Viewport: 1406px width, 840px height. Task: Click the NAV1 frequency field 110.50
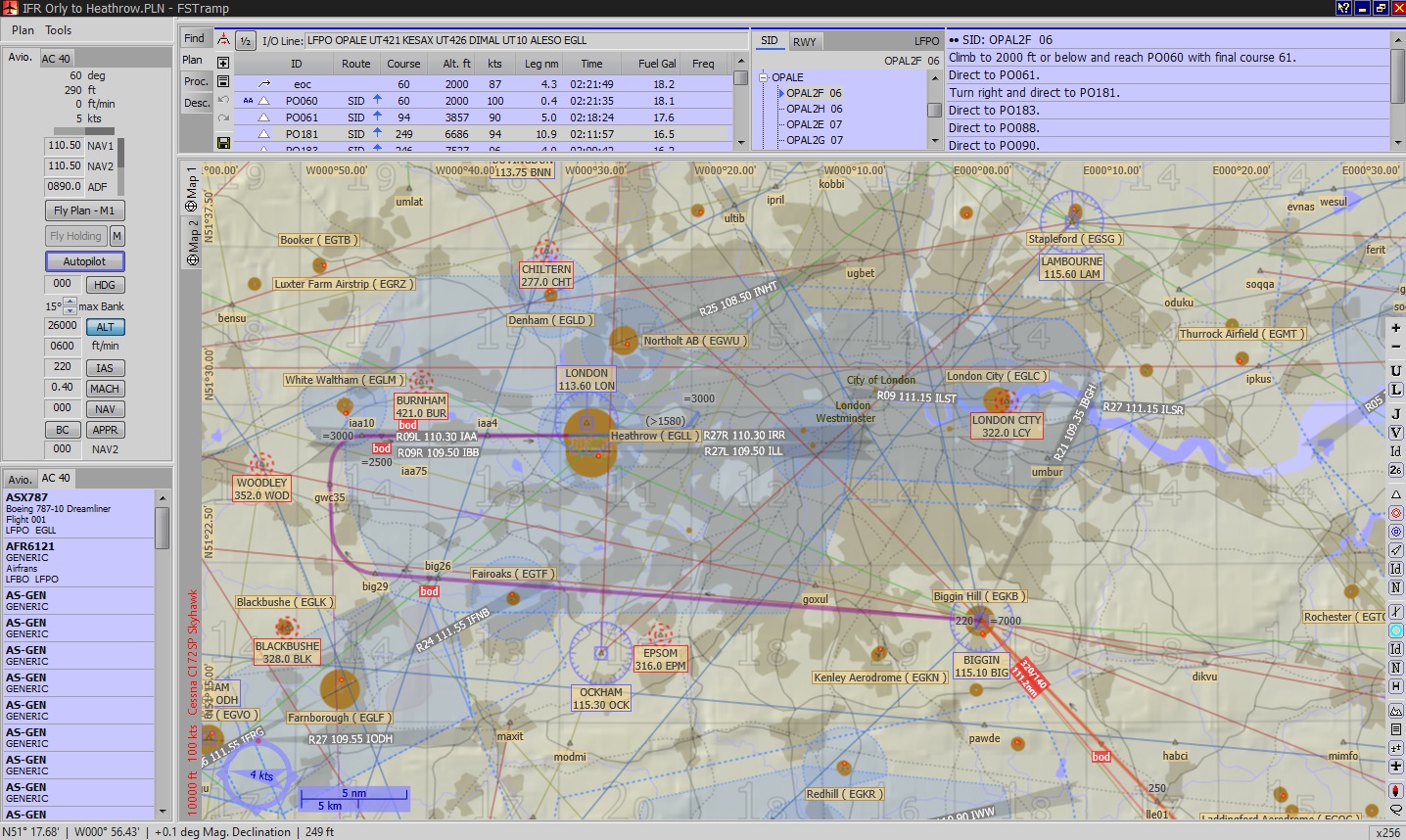[65, 145]
